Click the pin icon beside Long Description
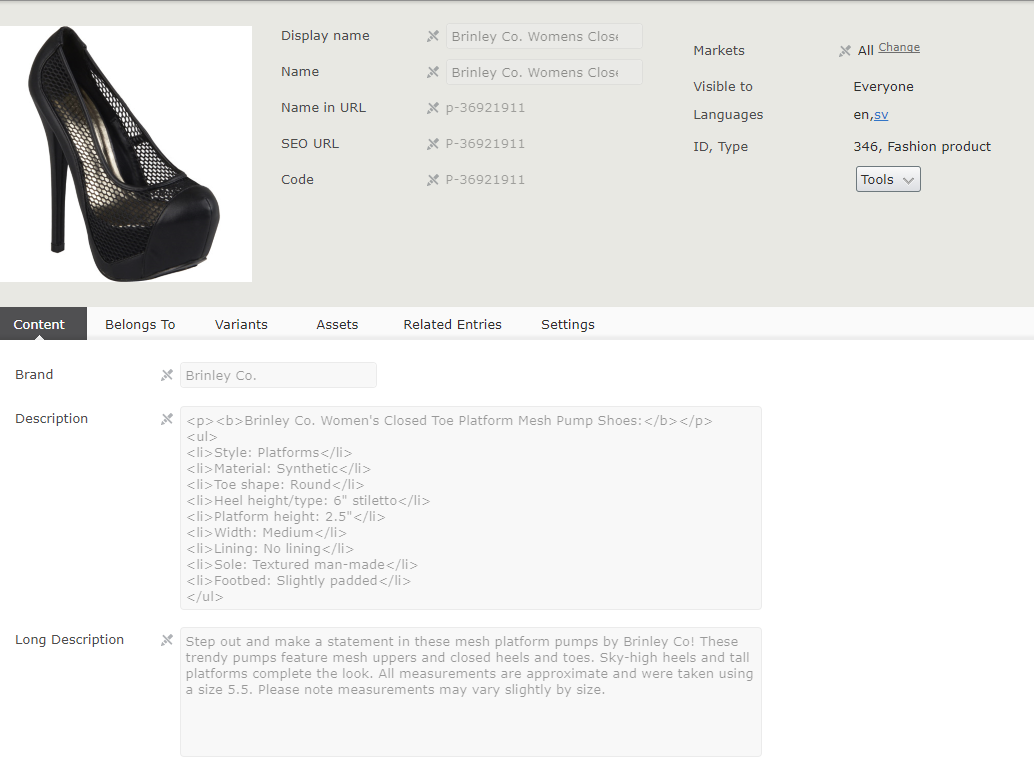The image size is (1034, 764). tap(167, 639)
